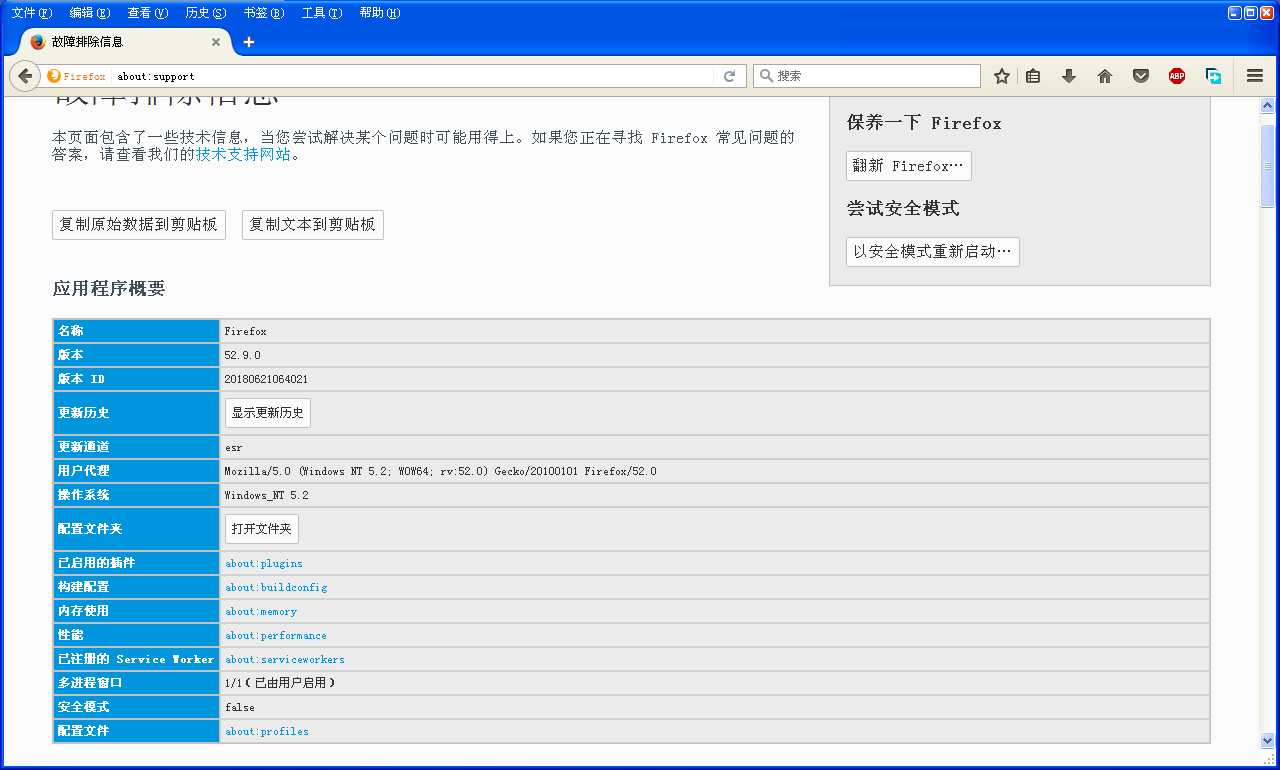Open the 文件 menu
Image resolution: width=1280 pixels, height=770 pixels.
point(32,13)
